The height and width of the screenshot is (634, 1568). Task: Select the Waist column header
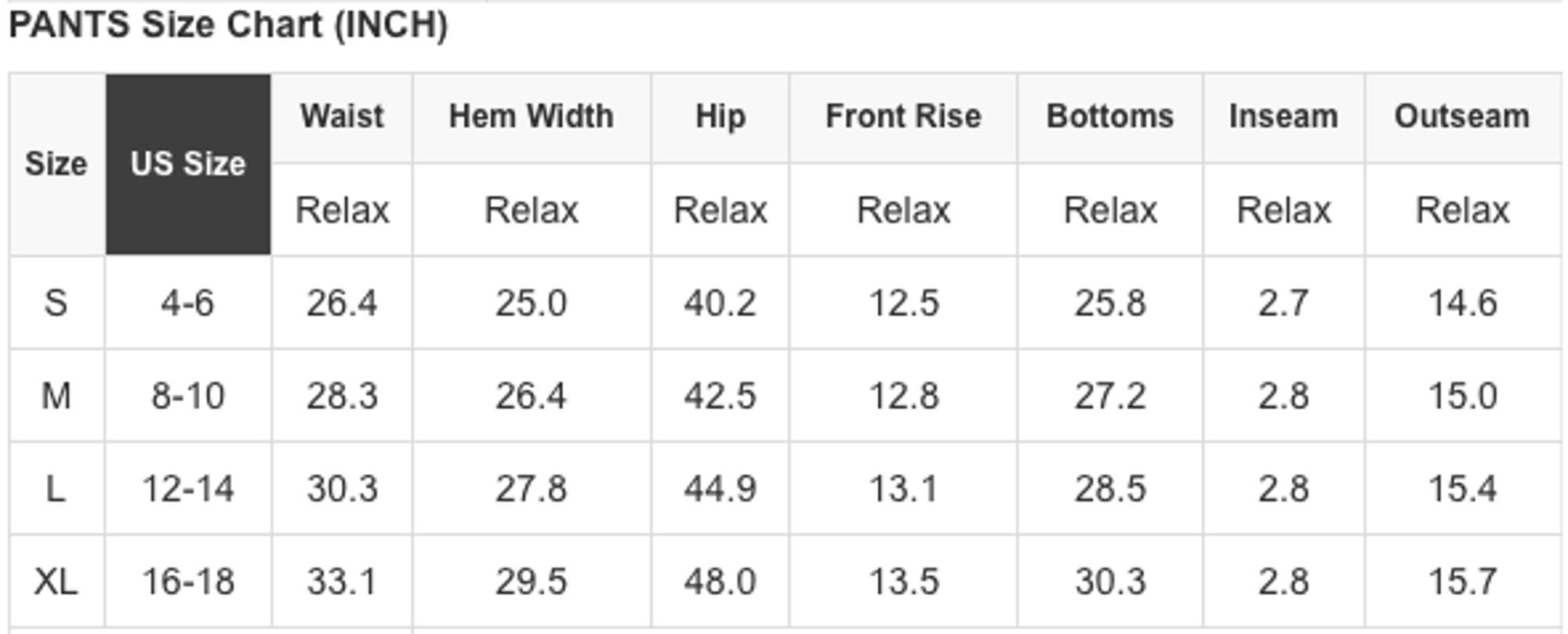pyautogui.click(x=342, y=117)
